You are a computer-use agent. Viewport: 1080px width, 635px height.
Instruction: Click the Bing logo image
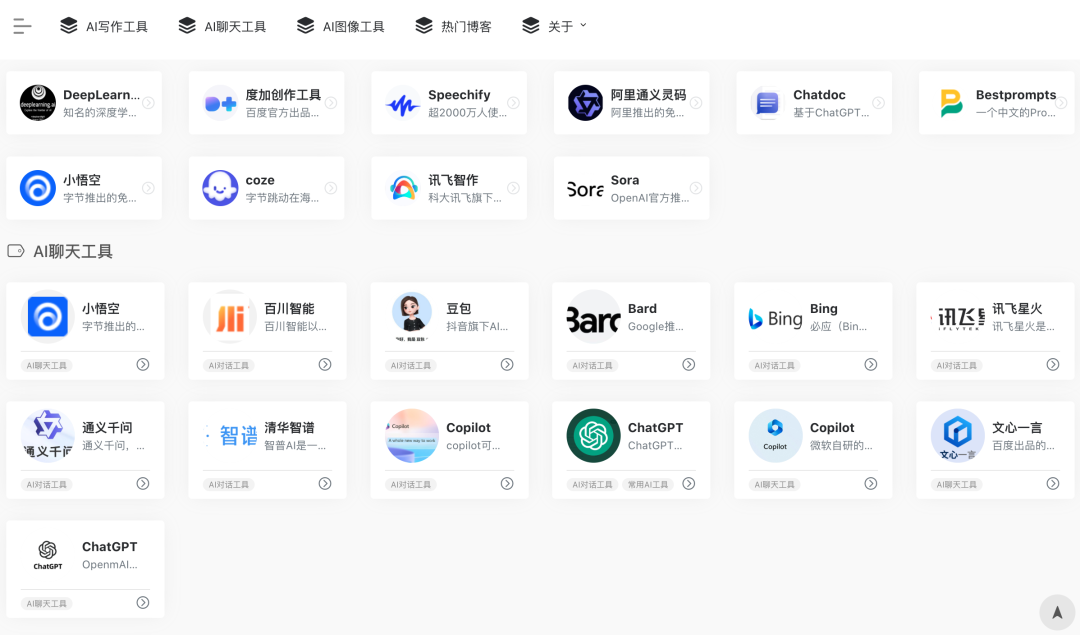click(x=776, y=318)
